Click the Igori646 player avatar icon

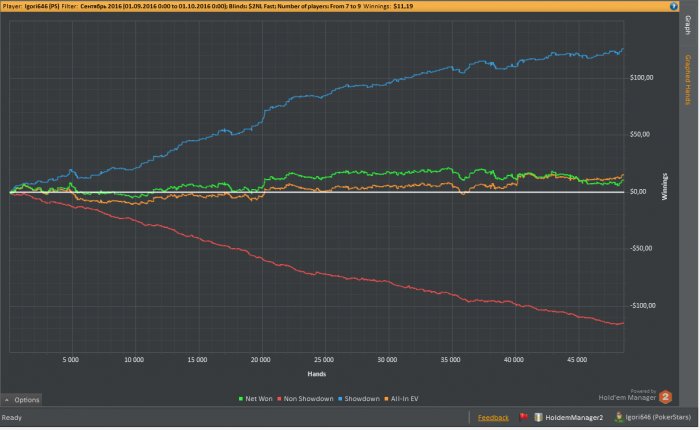click(x=619, y=417)
